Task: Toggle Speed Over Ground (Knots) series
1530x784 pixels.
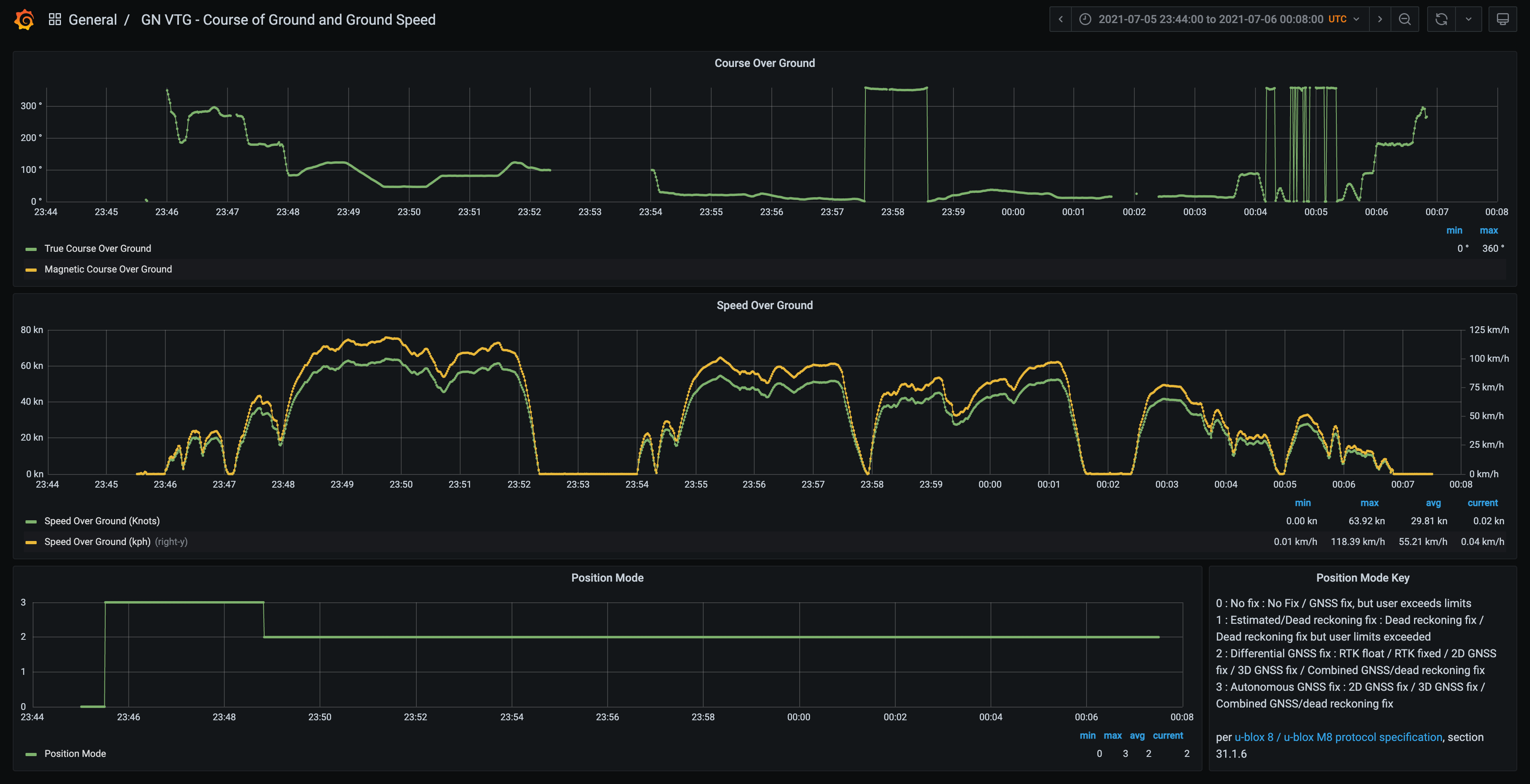Action: [102, 521]
